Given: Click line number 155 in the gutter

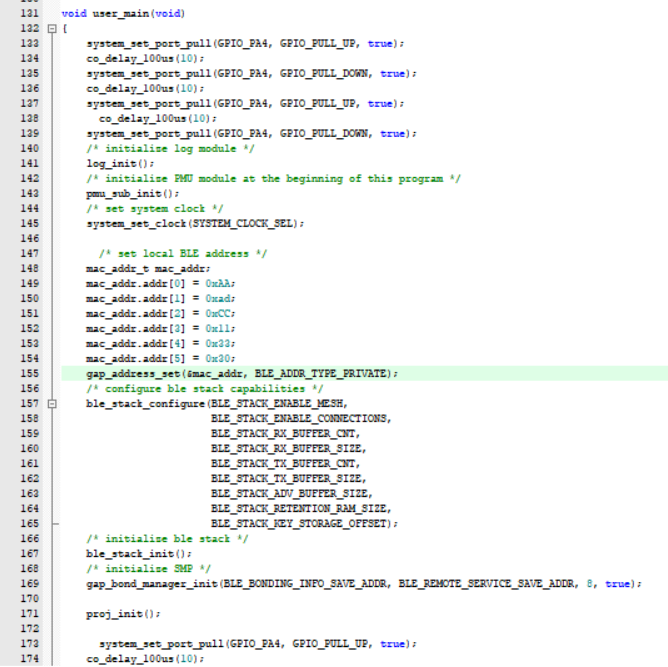Looking at the screenshot, I should point(29,373).
